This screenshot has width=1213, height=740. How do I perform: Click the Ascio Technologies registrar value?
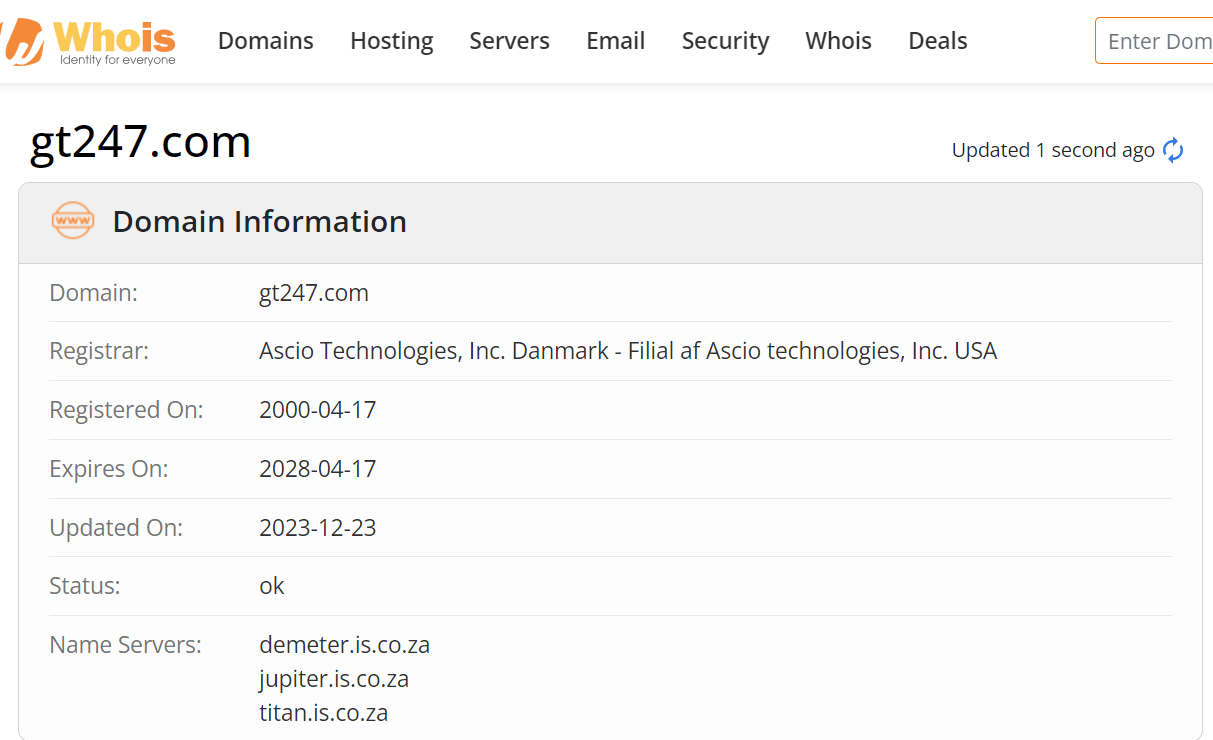tap(628, 351)
